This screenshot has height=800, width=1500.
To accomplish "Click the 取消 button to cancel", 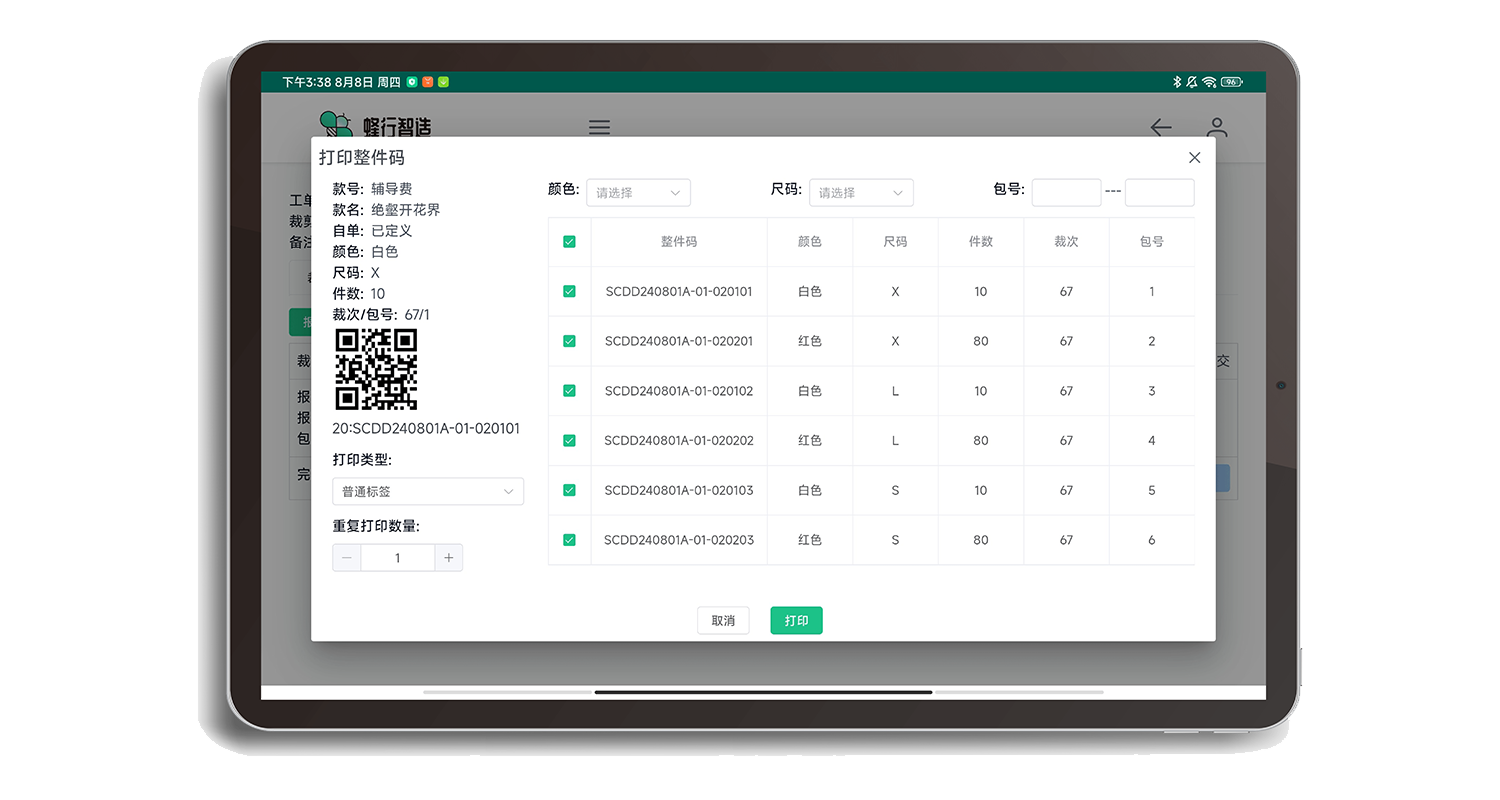I will tap(723, 620).
